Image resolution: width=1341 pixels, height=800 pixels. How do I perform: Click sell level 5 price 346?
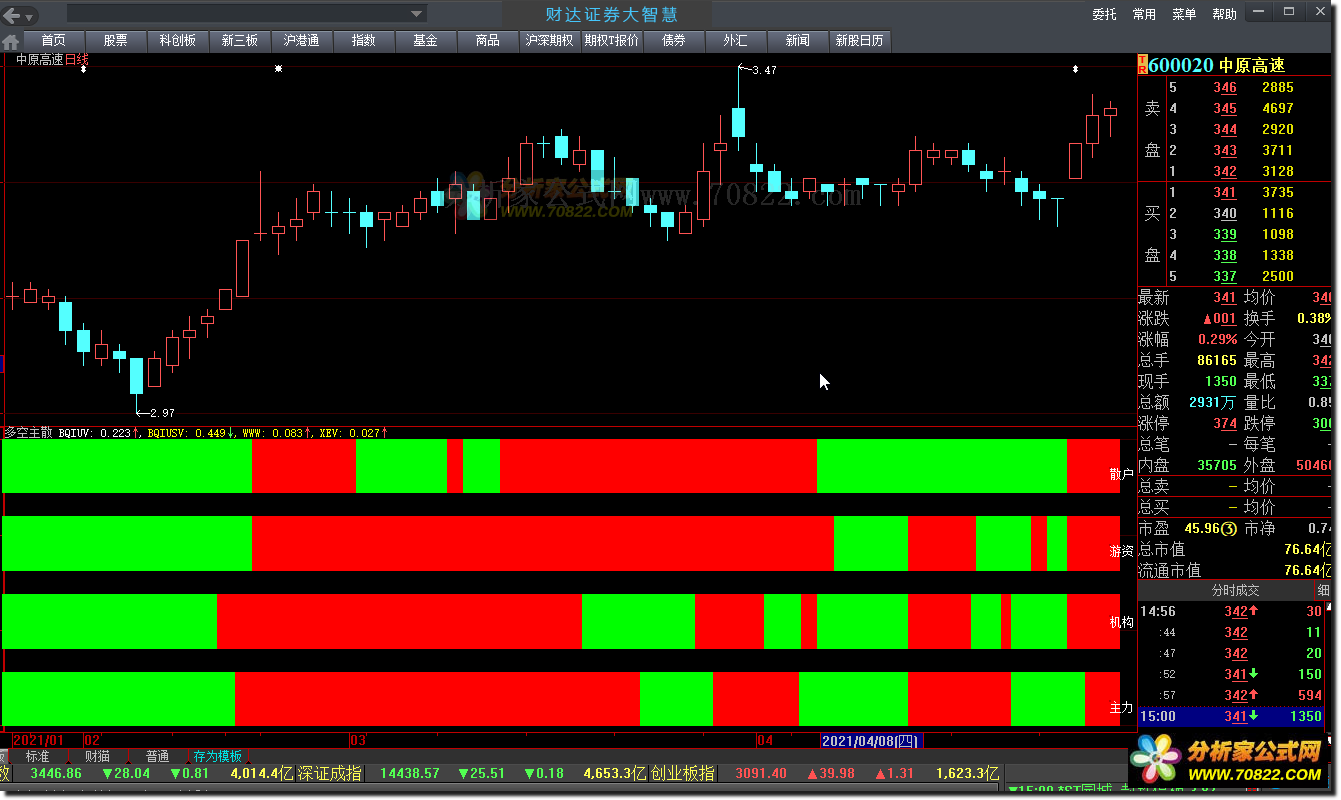(1225, 87)
